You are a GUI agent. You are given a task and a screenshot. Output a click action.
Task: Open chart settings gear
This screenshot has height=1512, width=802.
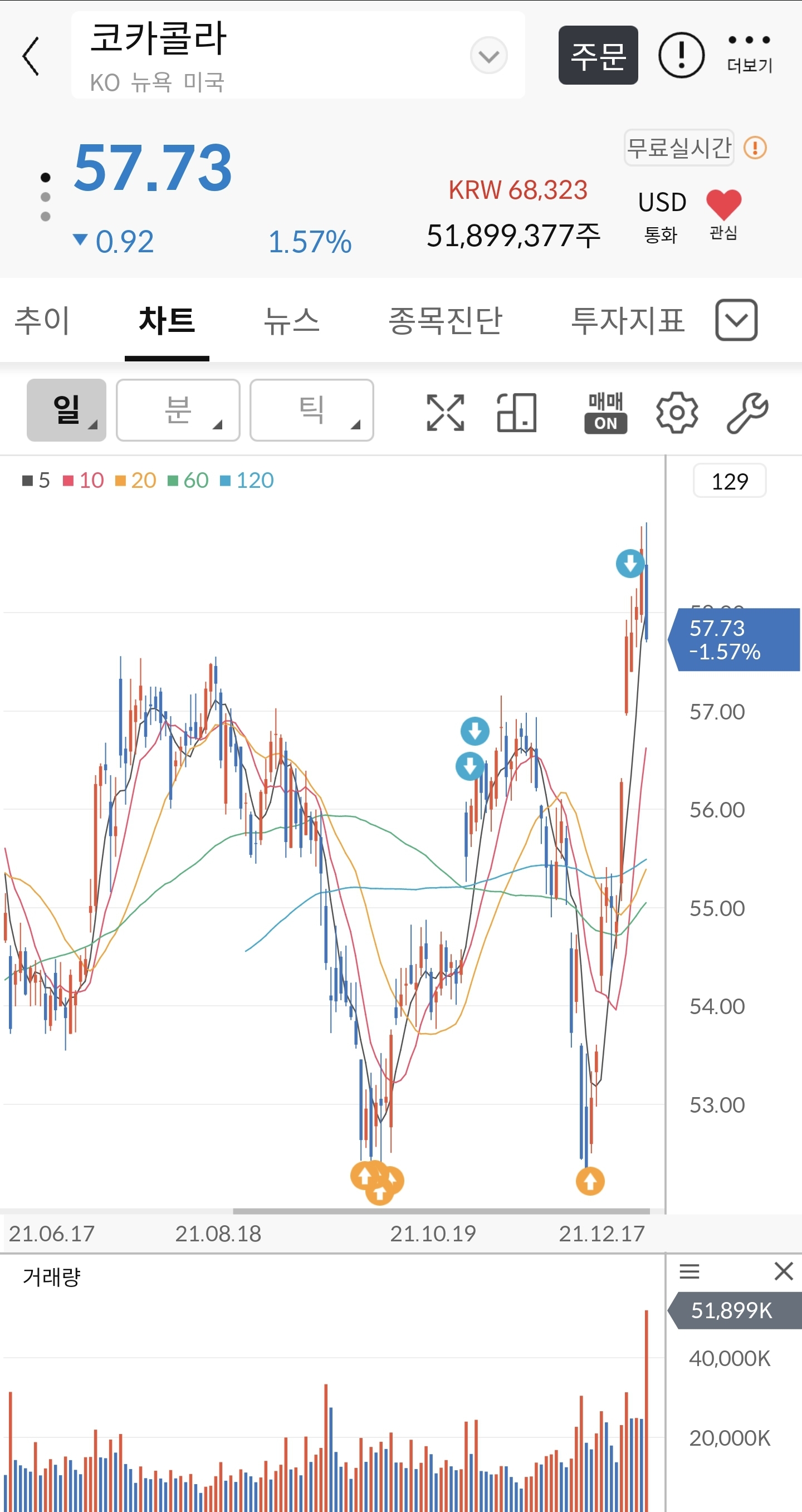tap(677, 413)
